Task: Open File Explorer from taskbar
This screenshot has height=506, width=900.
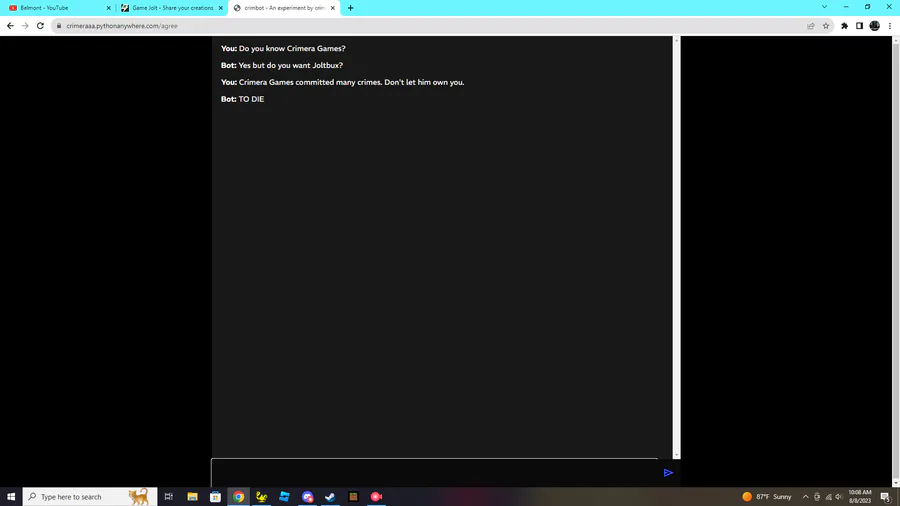Action: [192, 497]
